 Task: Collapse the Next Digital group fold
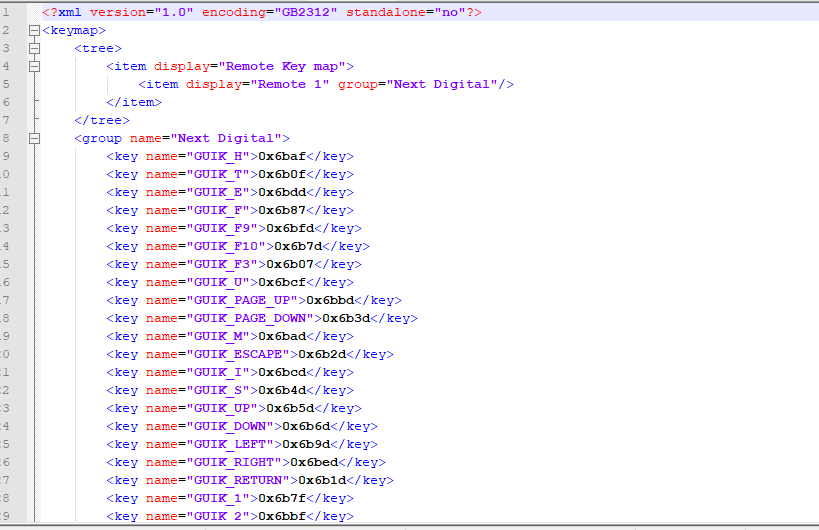click(x=34, y=138)
